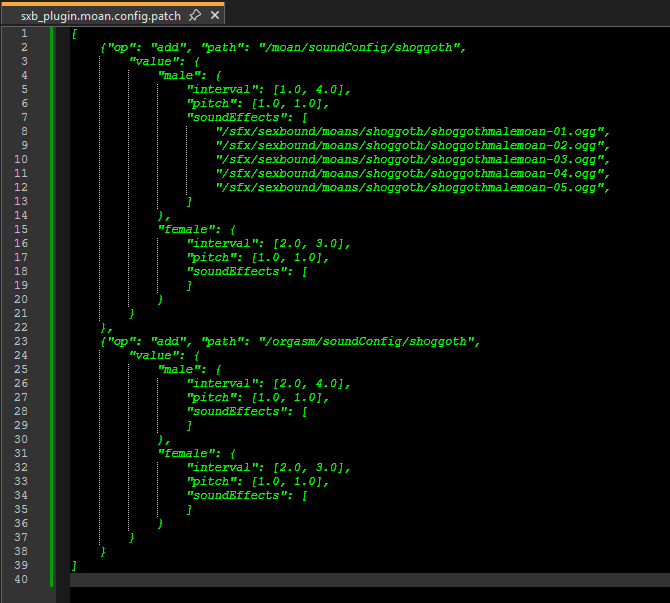Click the shoggothmalemoan-02.ogg path
This screenshot has height=603, width=670.
click(409, 146)
